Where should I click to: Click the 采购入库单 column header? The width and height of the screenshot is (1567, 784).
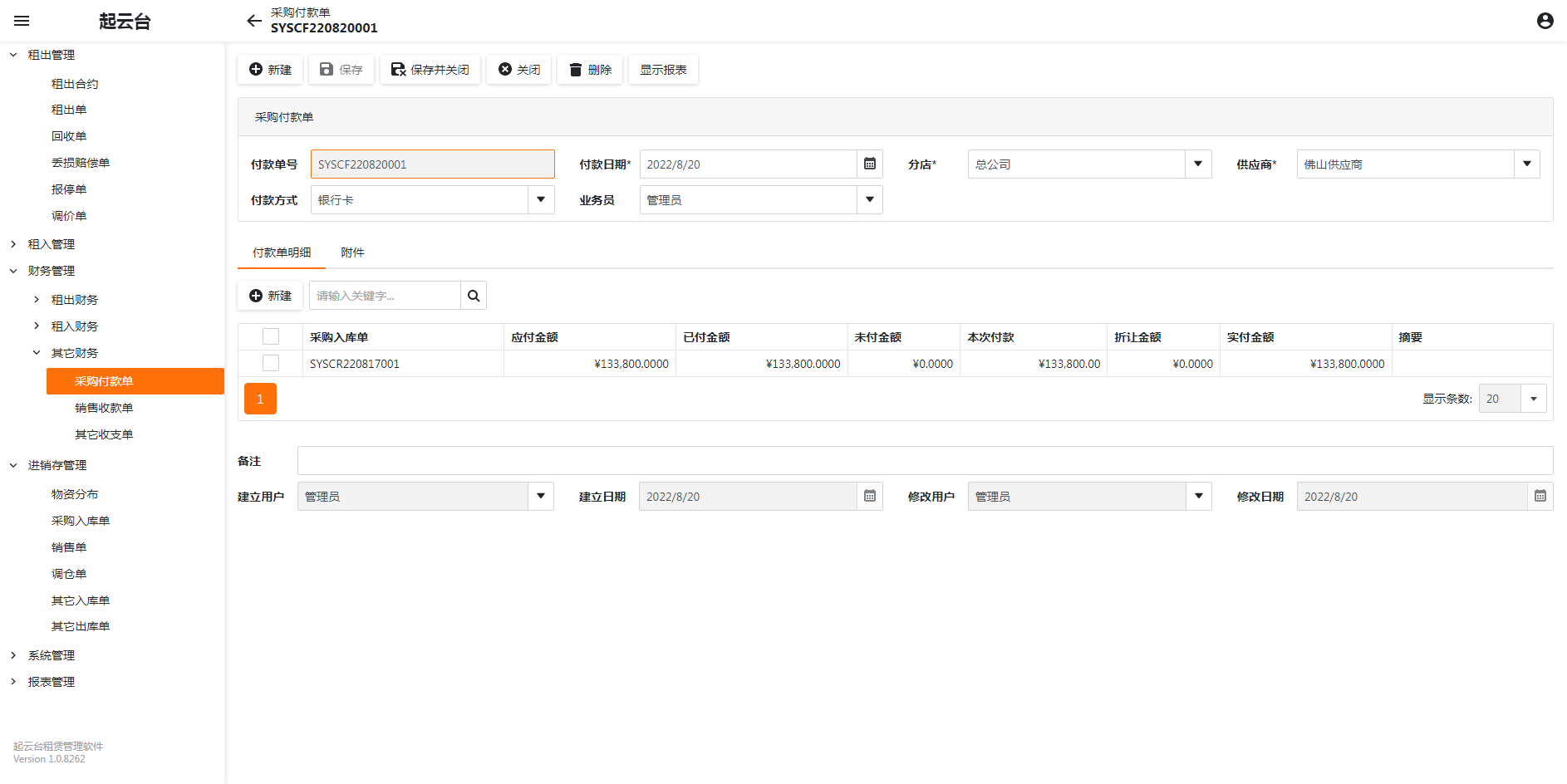coord(404,337)
